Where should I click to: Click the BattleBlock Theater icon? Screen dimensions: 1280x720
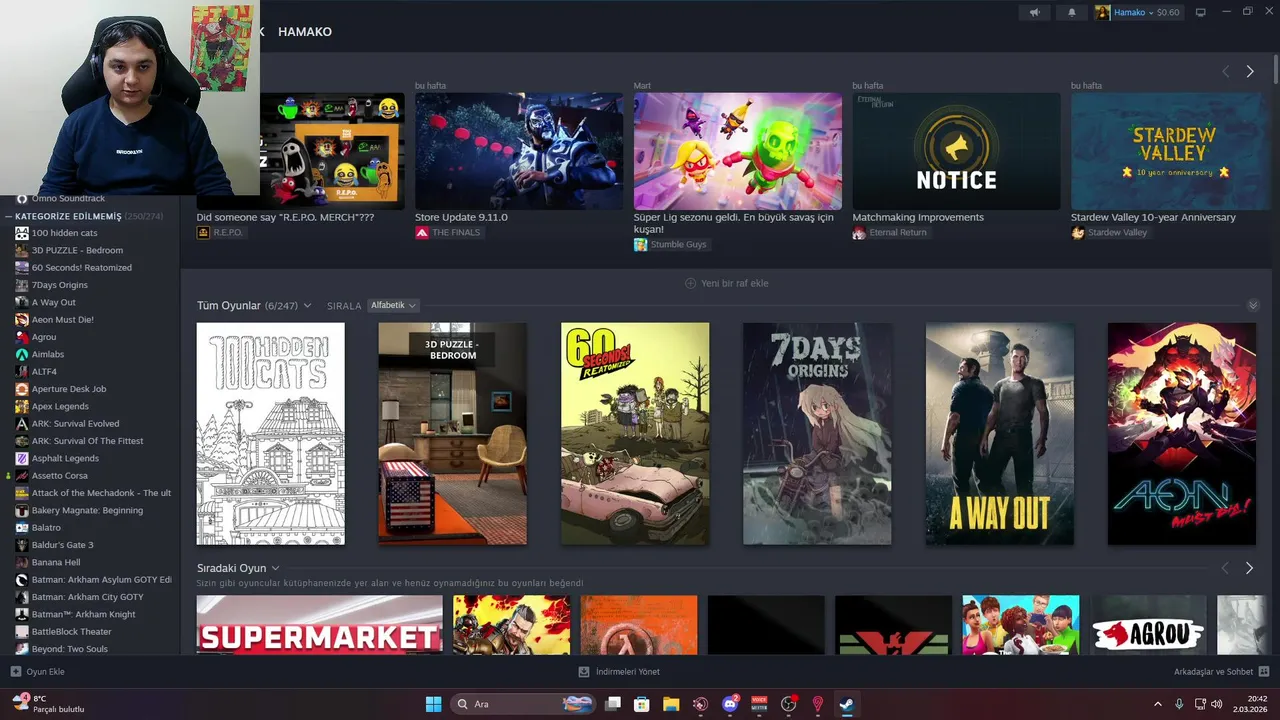click(22, 631)
